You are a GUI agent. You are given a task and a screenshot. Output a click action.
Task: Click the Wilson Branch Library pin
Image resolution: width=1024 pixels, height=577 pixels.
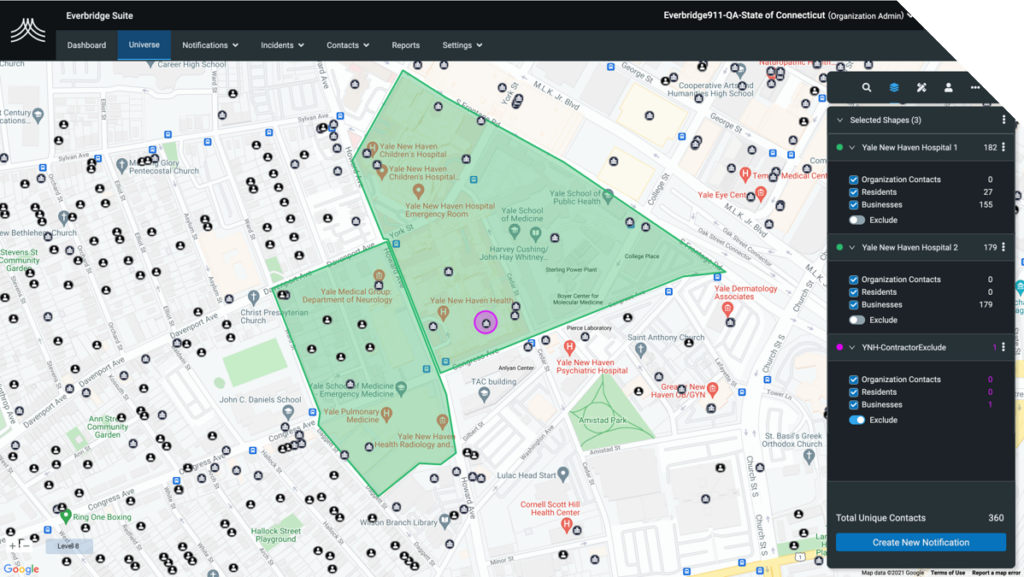pos(445,522)
